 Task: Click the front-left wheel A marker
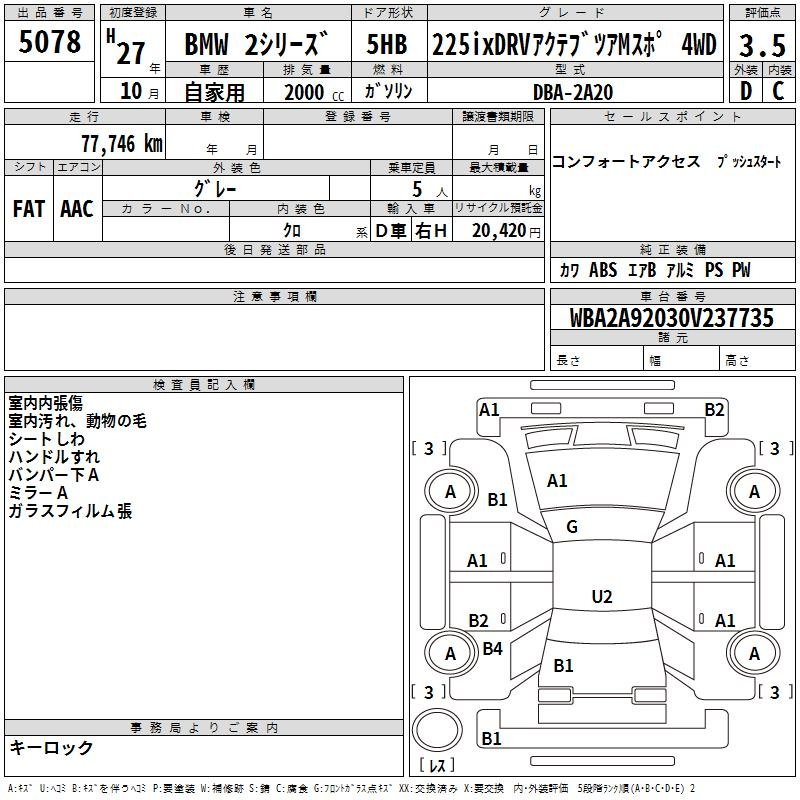(x=451, y=492)
